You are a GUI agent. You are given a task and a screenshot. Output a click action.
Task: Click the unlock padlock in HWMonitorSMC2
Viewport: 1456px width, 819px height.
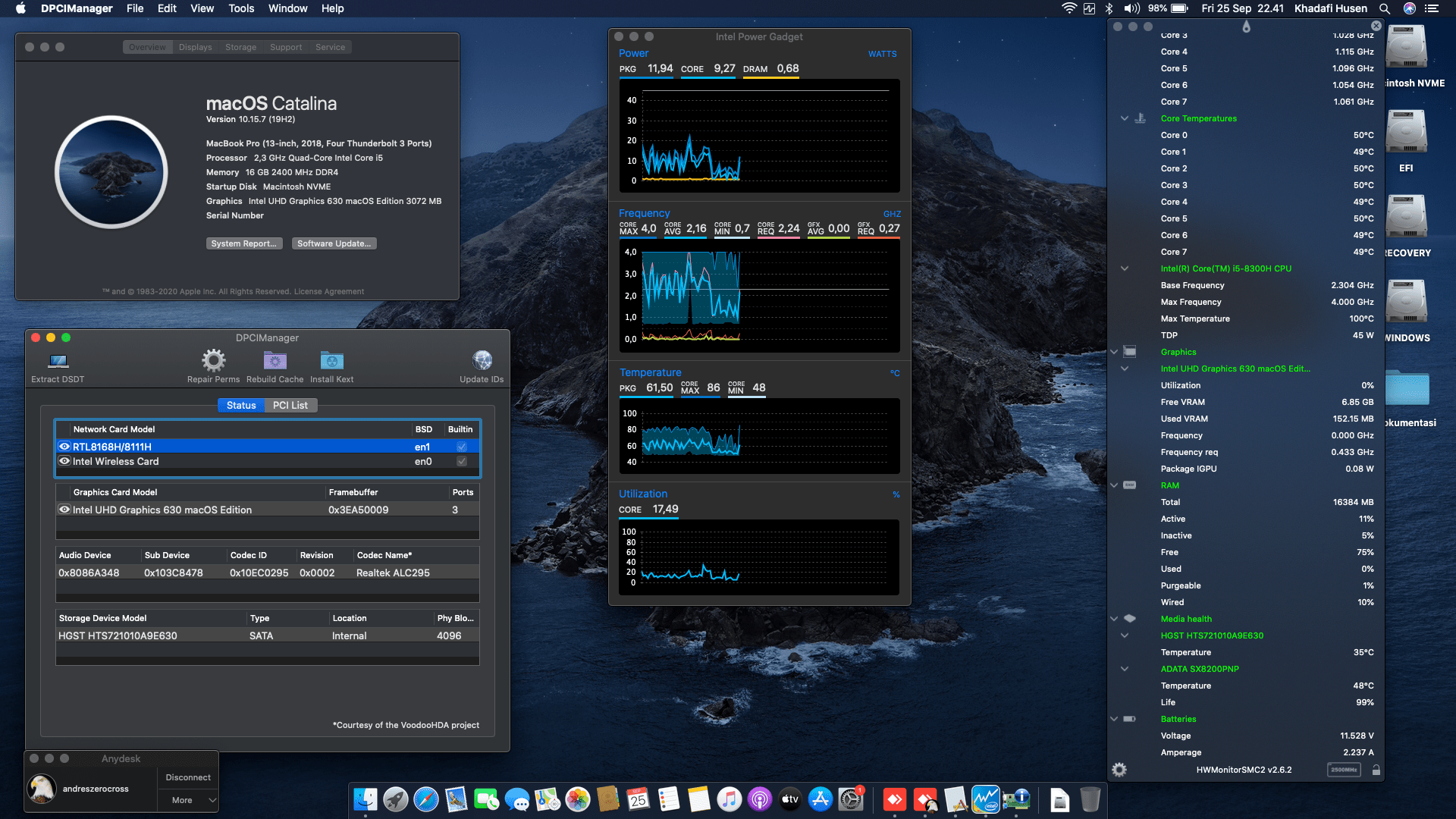click(1376, 769)
